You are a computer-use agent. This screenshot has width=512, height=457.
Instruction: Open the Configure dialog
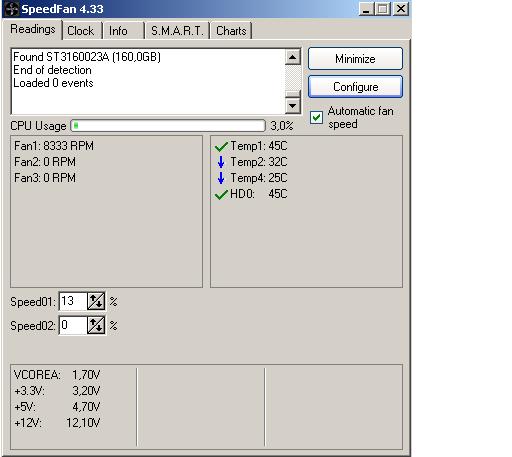(x=355, y=87)
